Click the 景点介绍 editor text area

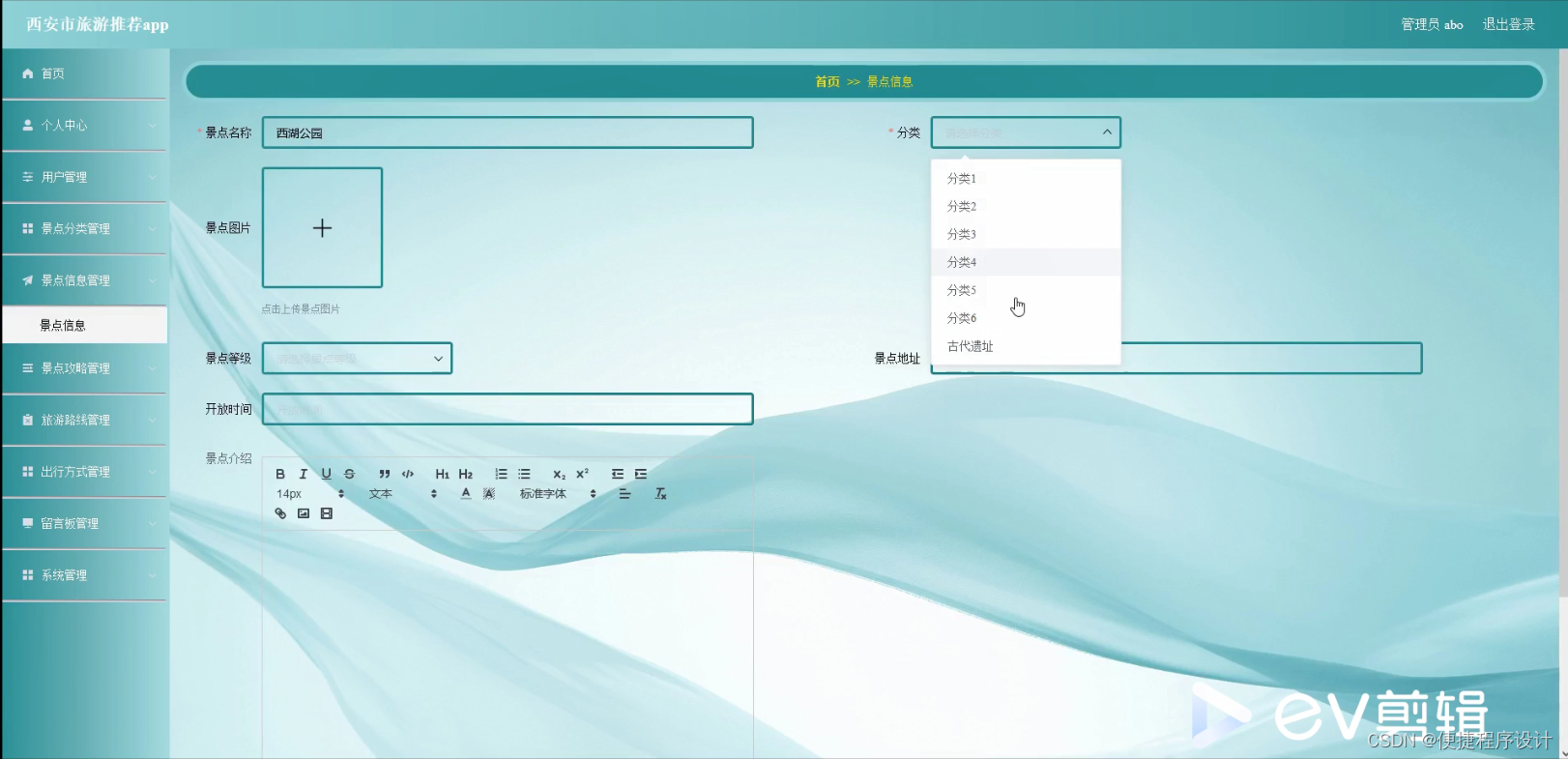click(508, 643)
